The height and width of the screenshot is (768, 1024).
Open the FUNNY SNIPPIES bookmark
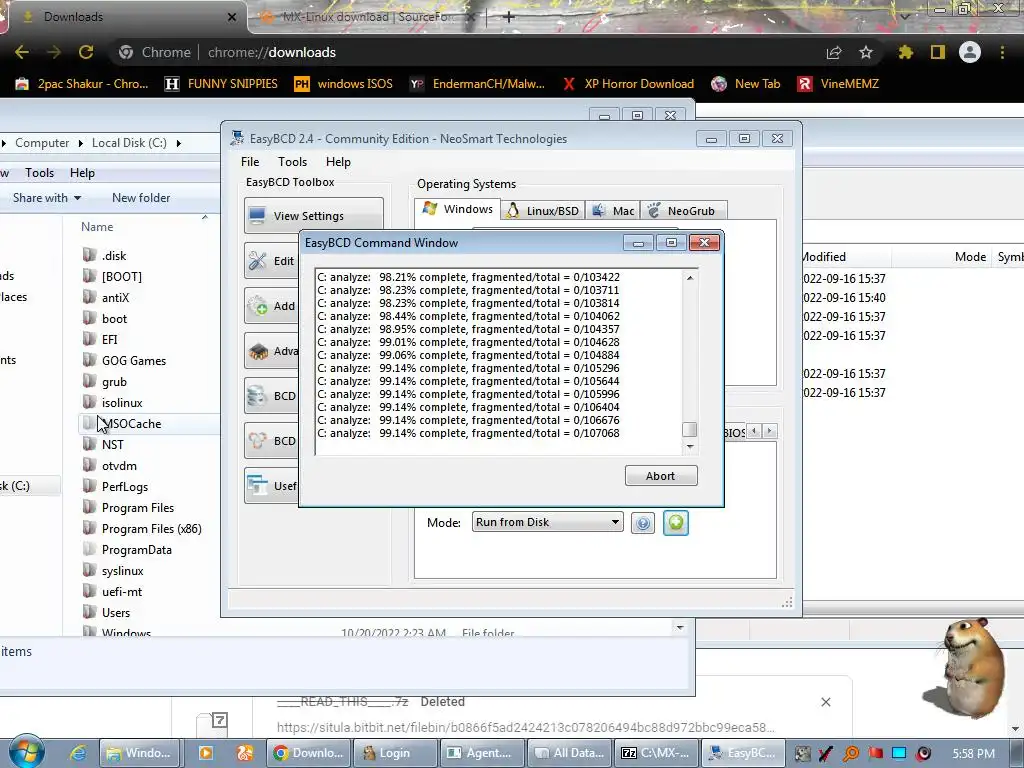(221, 84)
